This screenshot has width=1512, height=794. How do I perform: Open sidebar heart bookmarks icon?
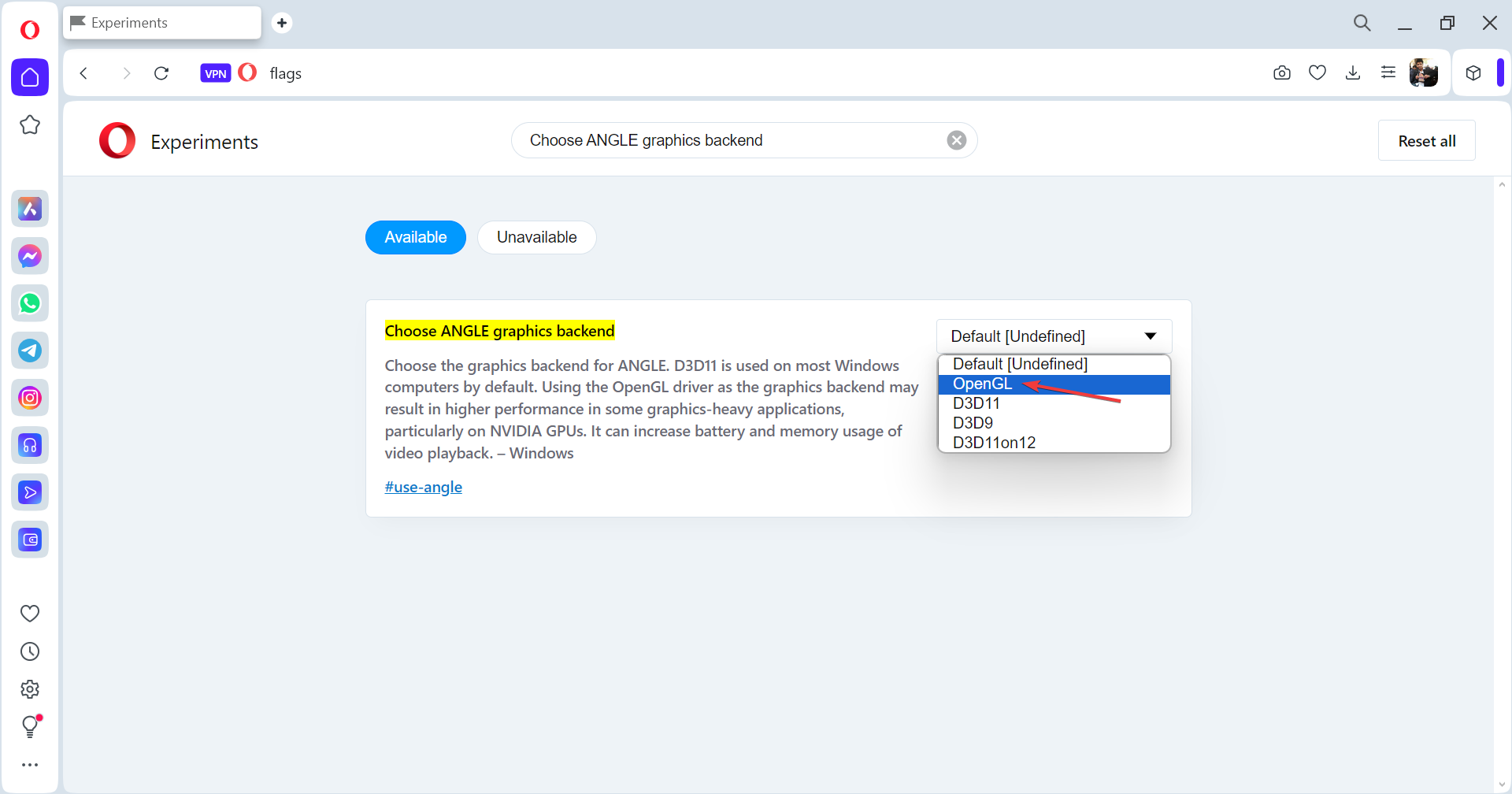point(30,613)
